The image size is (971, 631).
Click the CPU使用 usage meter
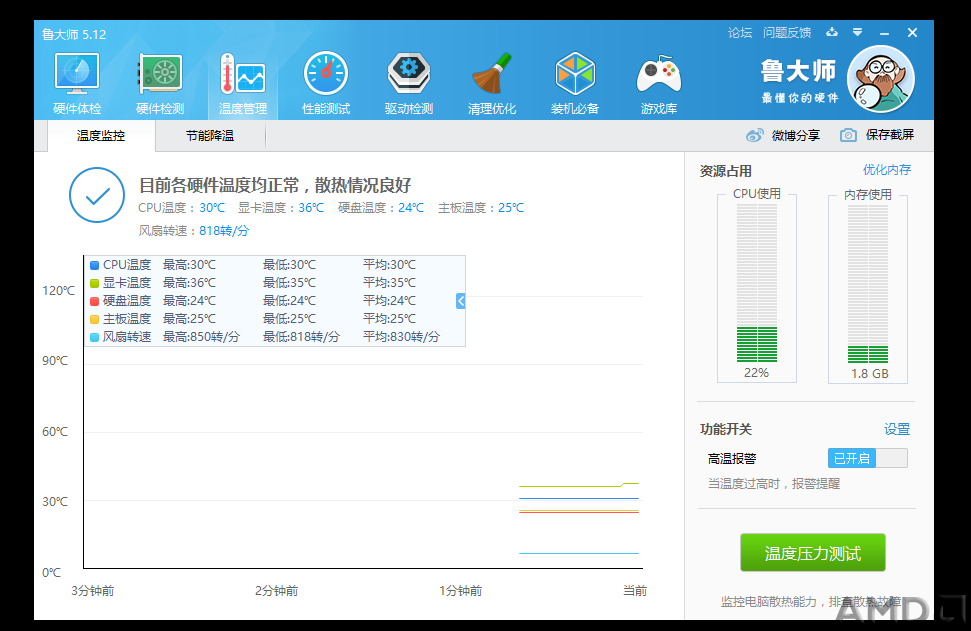pyautogui.click(x=757, y=284)
